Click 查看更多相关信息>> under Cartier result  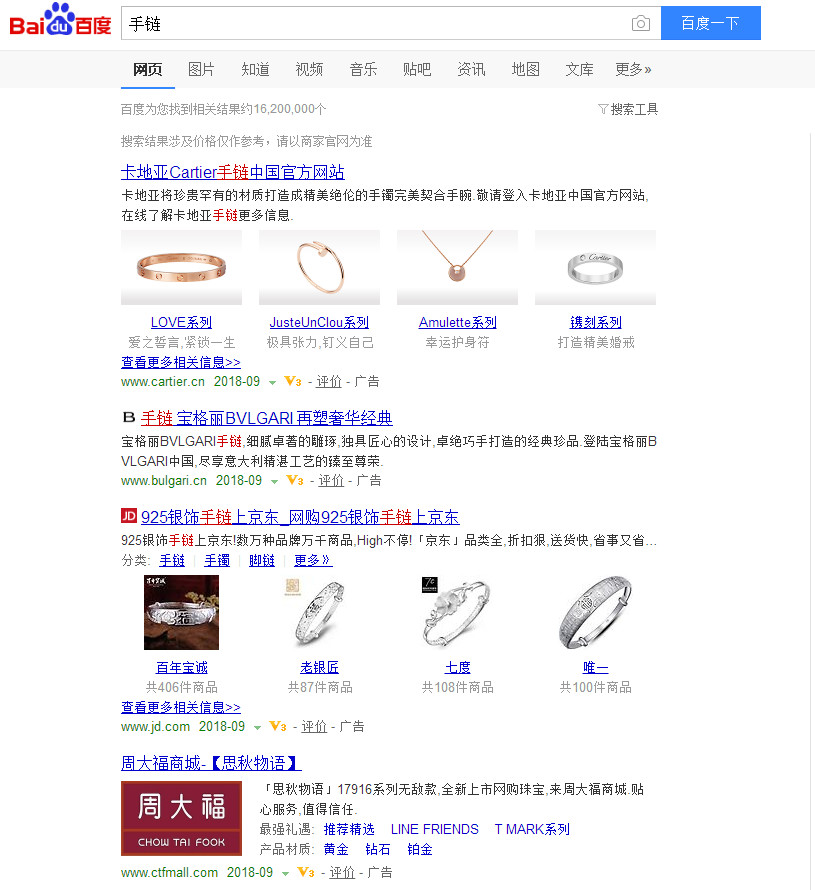pyautogui.click(x=181, y=362)
